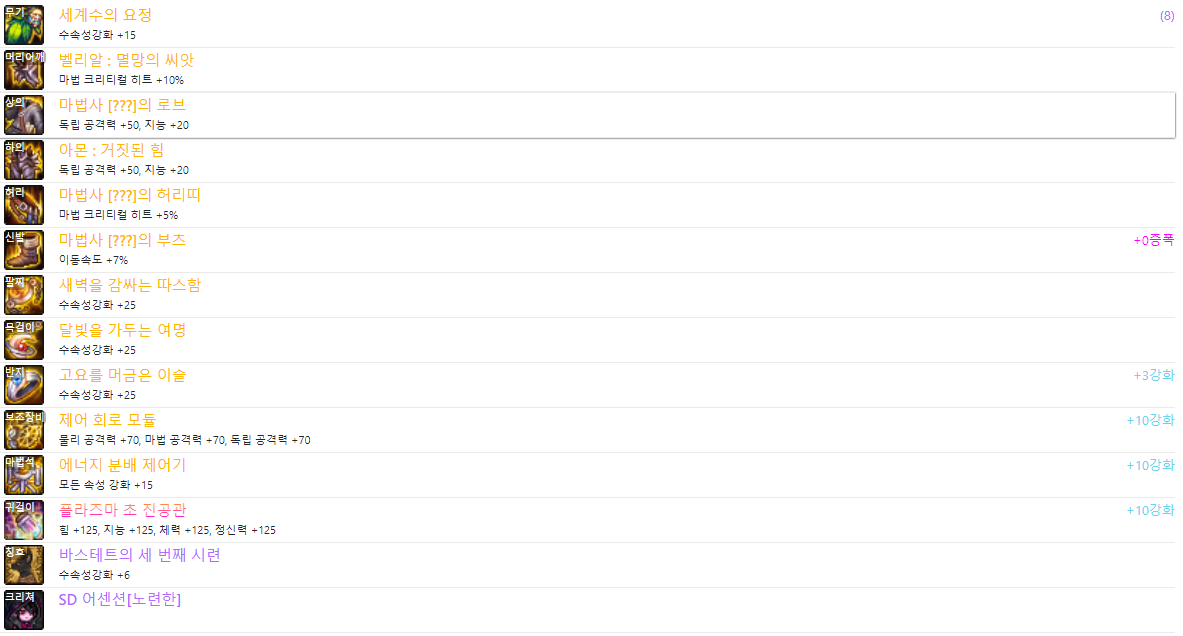The width and height of the screenshot is (1183, 636).
Task: Open 바스테트의 세 번째 시련 title link
Action: pos(140,555)
